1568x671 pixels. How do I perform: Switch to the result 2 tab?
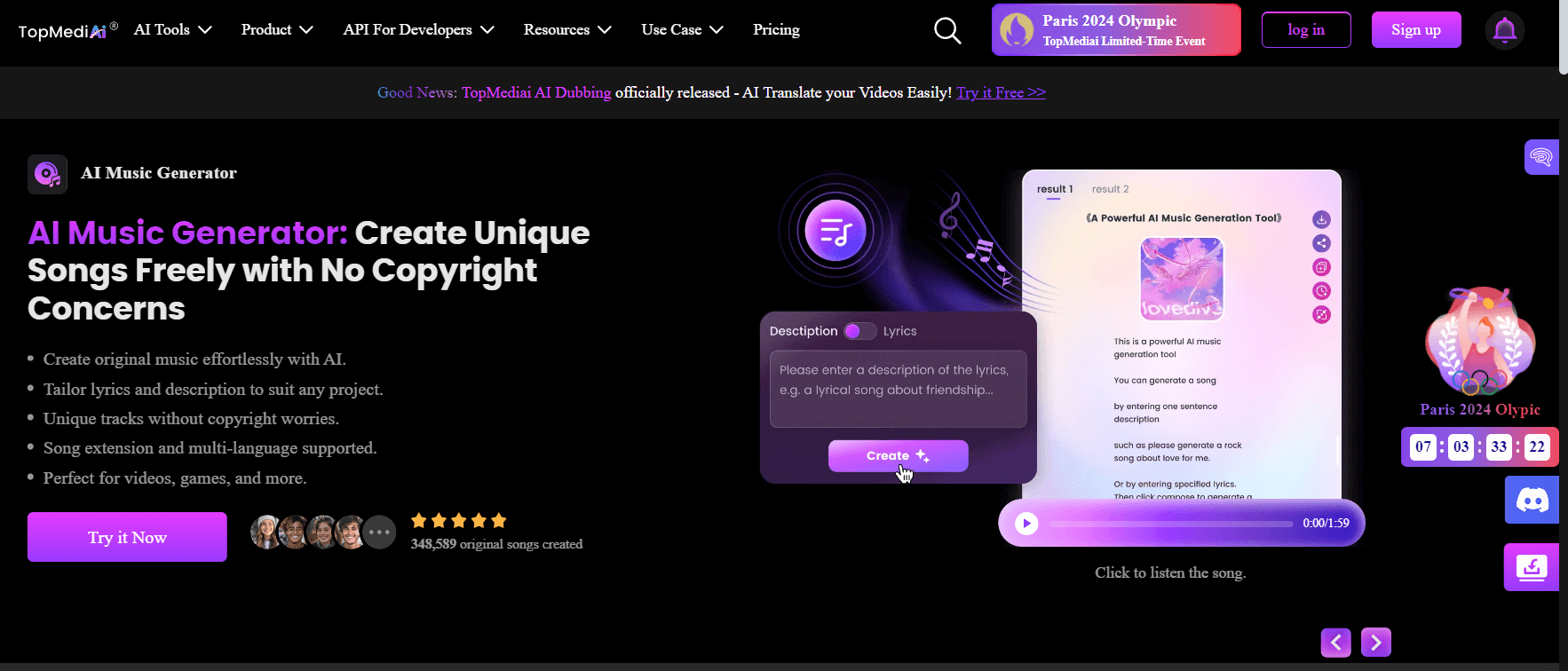click(1110, 189)
